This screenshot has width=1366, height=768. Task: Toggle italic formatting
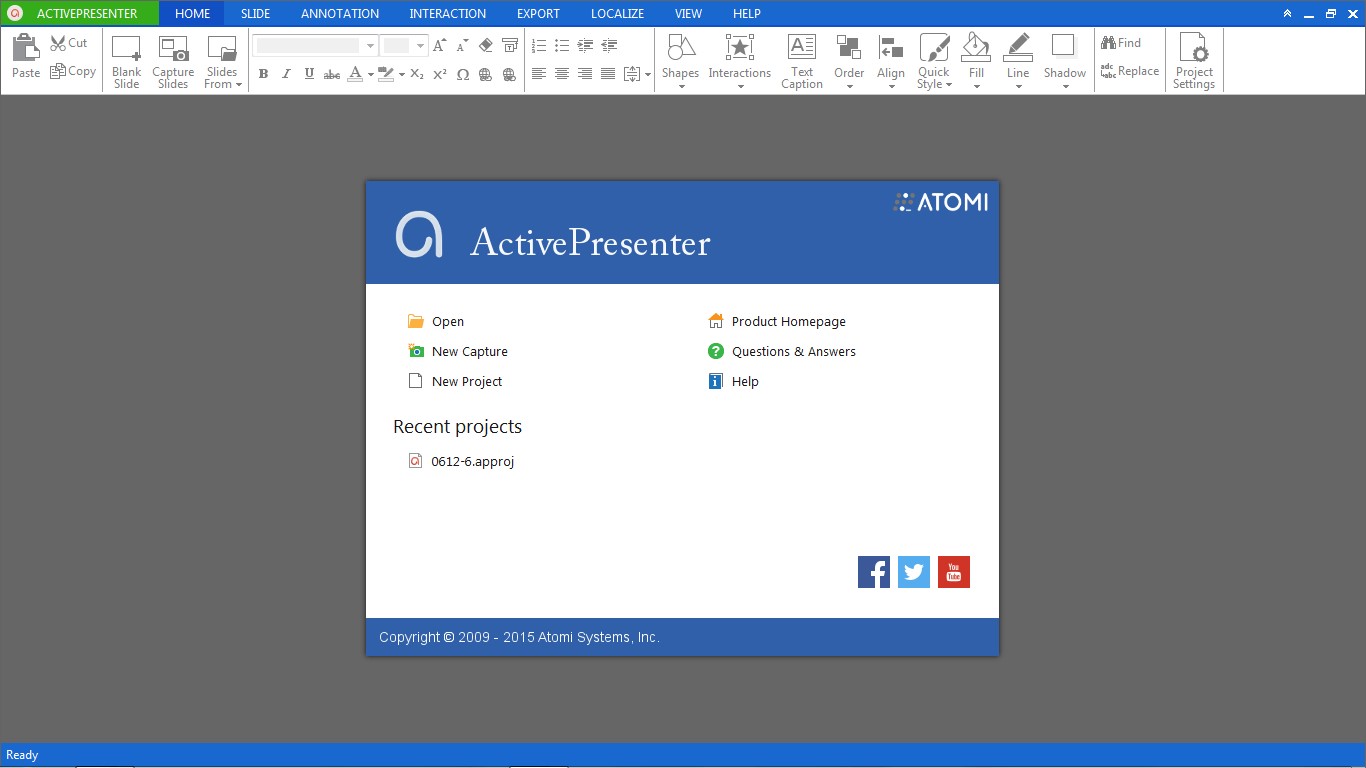[x=286, y=74]
